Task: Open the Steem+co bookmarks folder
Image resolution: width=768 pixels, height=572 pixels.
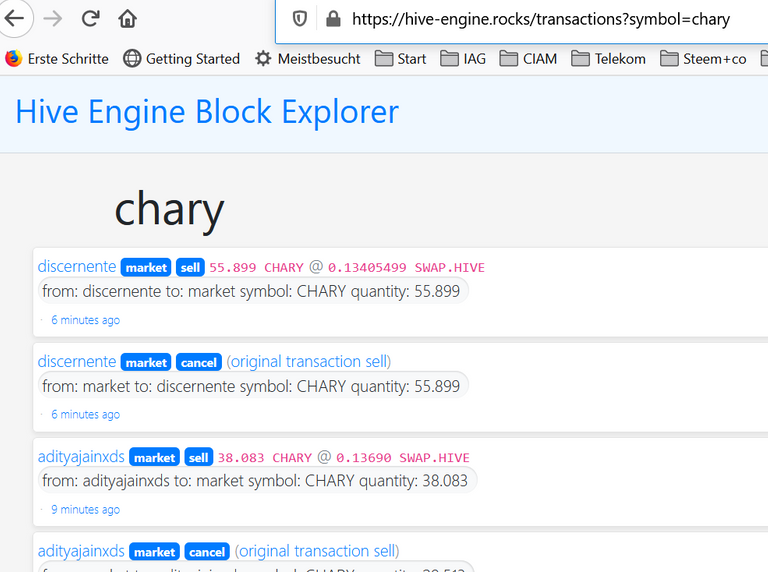Action: (703, 59)
